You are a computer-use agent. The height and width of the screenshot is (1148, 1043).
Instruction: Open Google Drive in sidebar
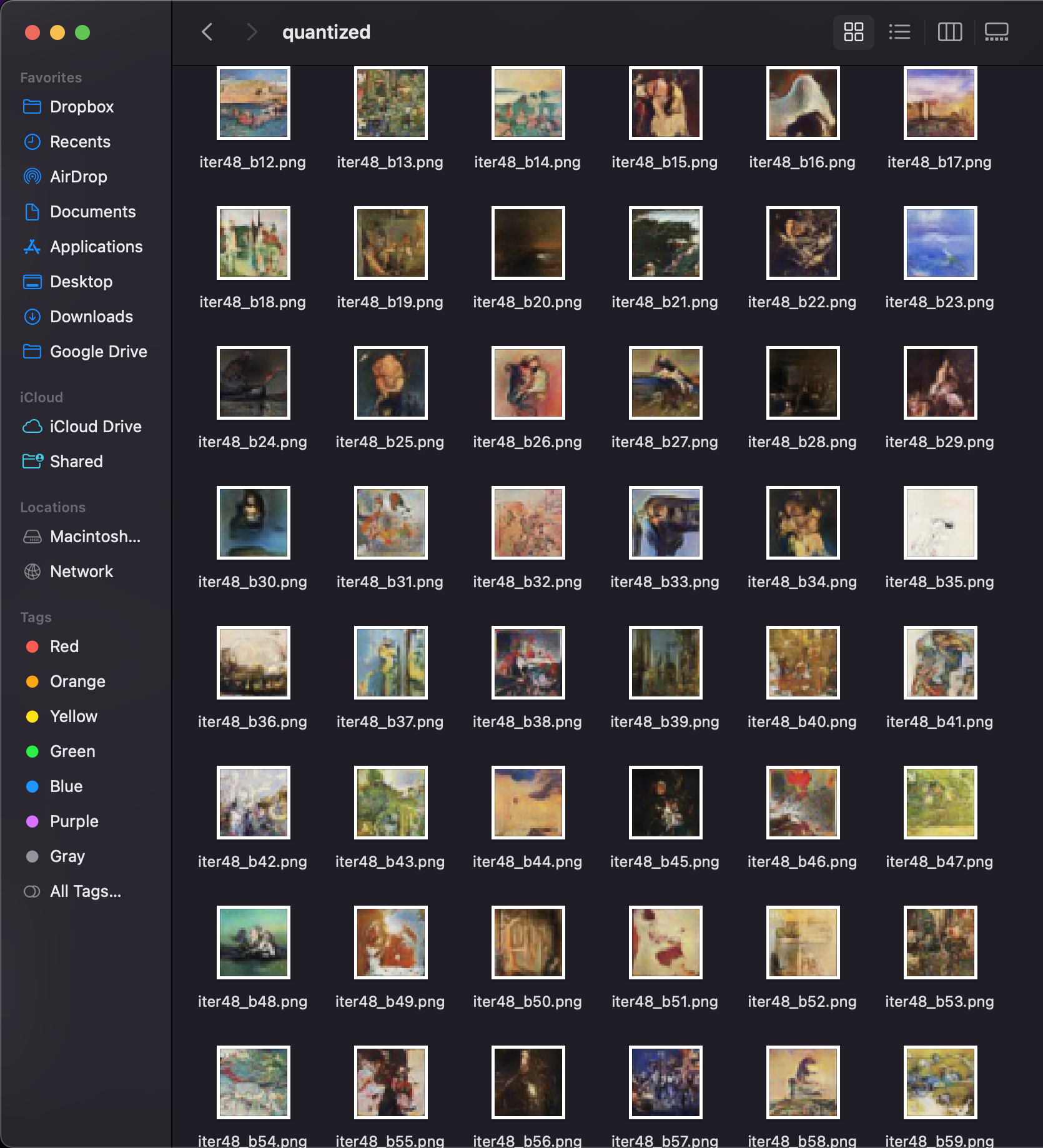[x=86, y=352]
